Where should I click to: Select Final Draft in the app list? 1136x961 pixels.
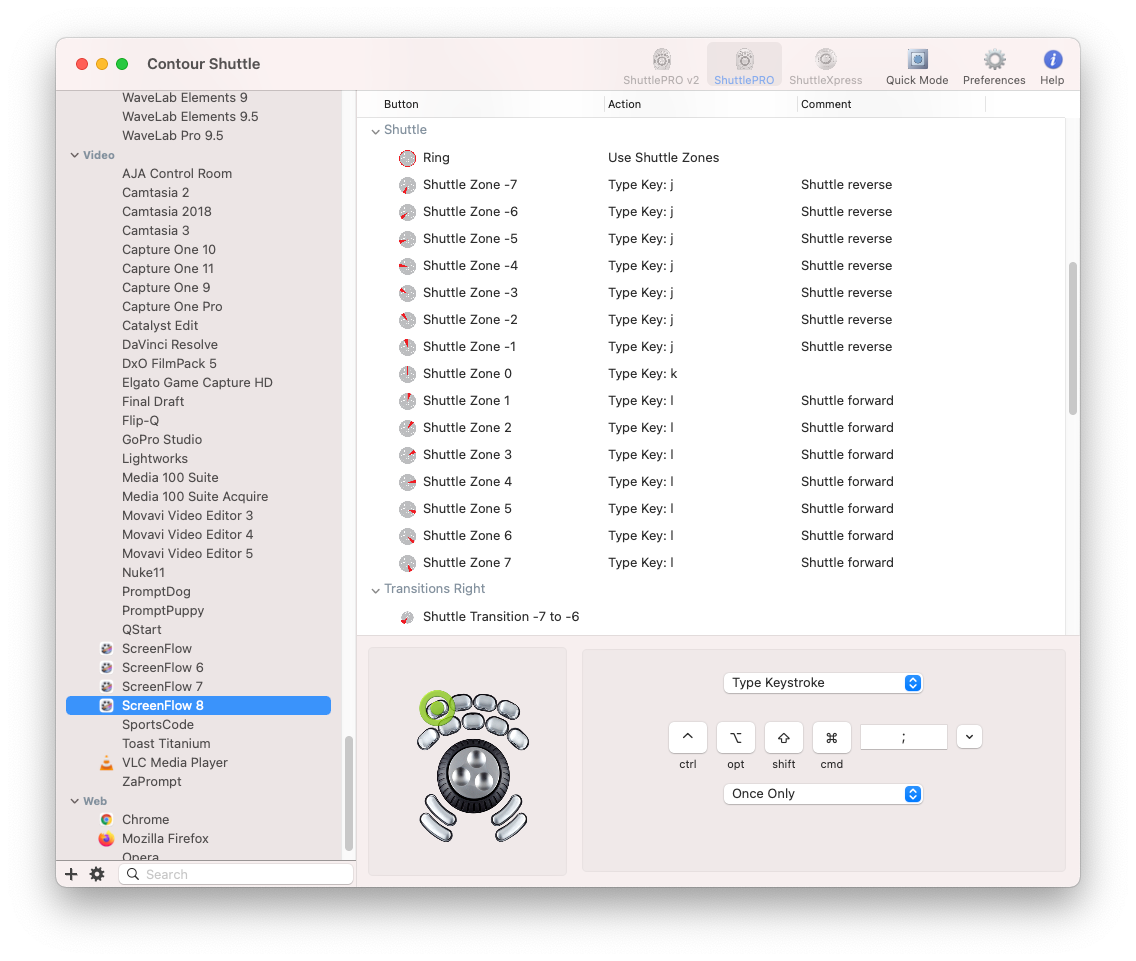153,402
